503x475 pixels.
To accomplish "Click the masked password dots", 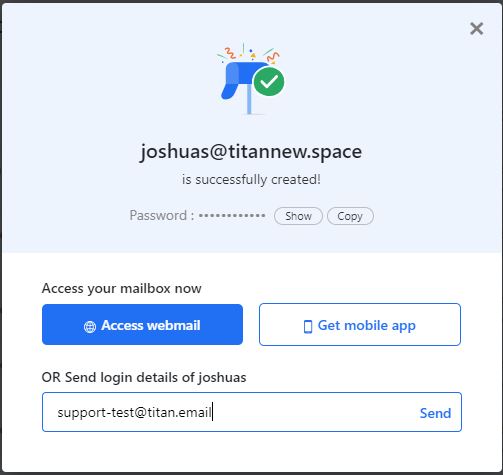I will click(x=232, y=216).
